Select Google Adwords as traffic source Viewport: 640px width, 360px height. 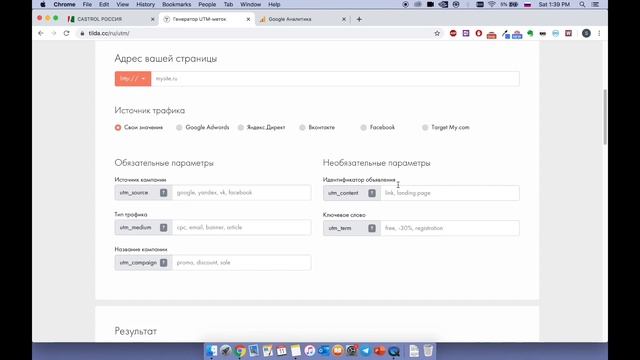point(179,128)
